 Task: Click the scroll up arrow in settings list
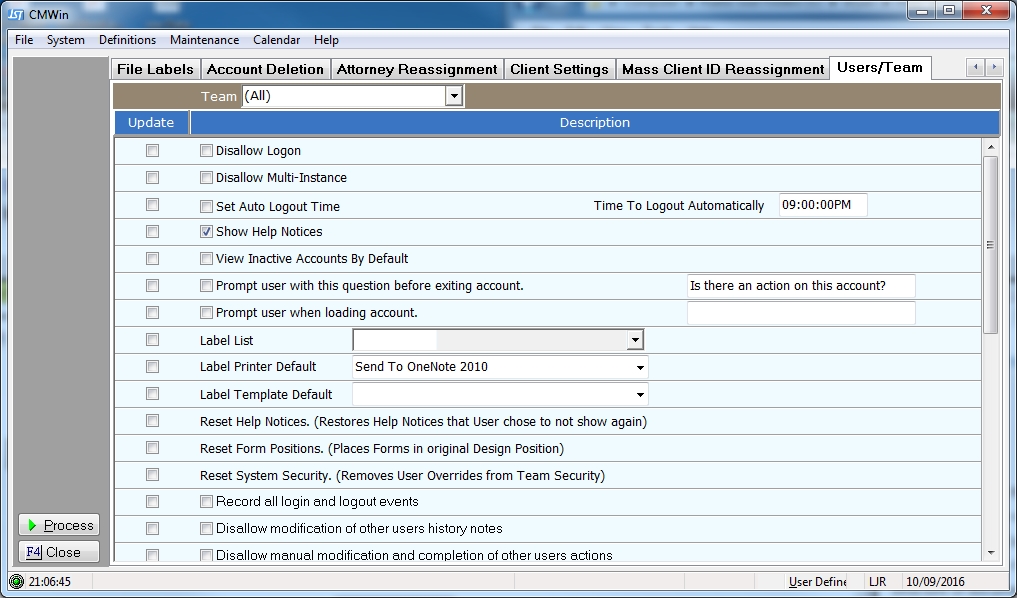[991, 147]
